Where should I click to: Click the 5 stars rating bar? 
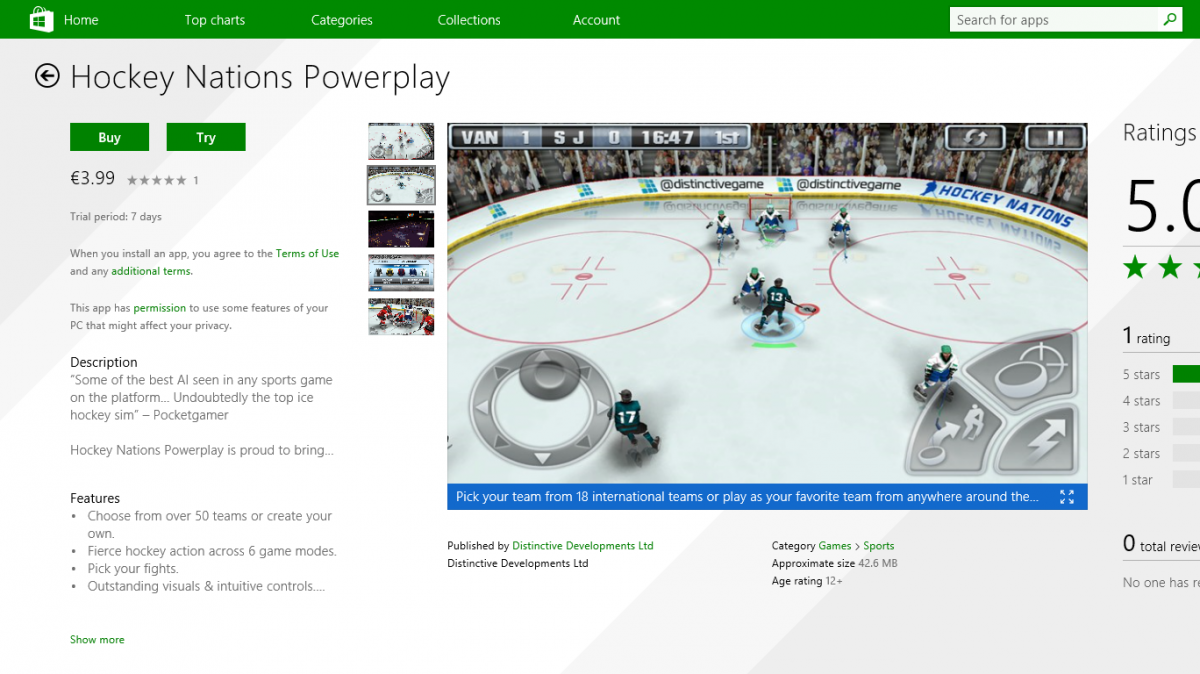1186,374
